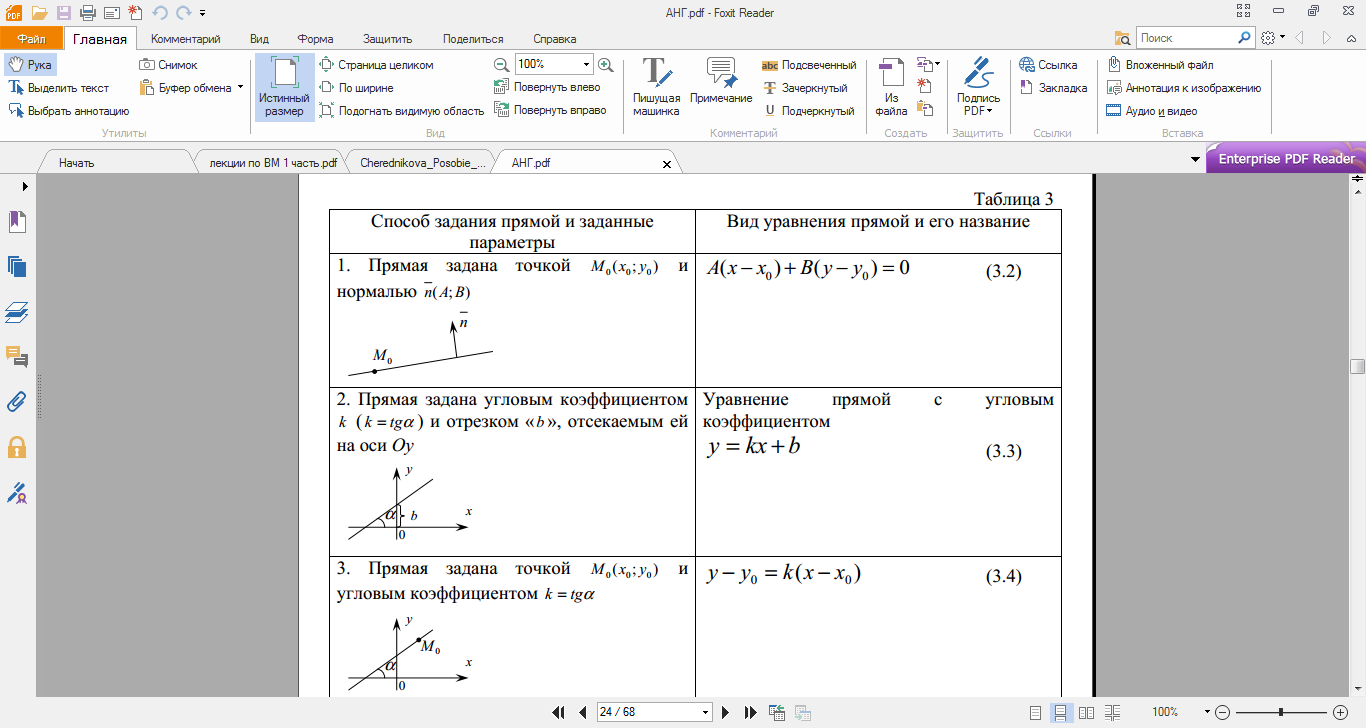Insert Аудио и видео

[x=1152, y=111]
